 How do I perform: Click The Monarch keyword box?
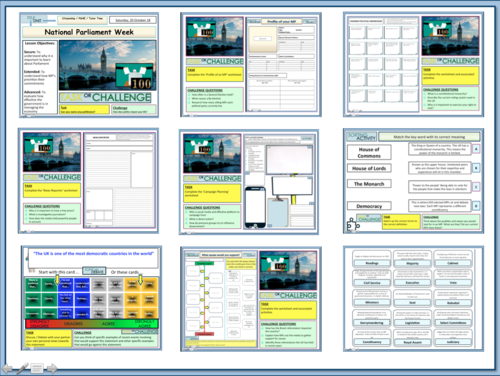click(369, 184)
